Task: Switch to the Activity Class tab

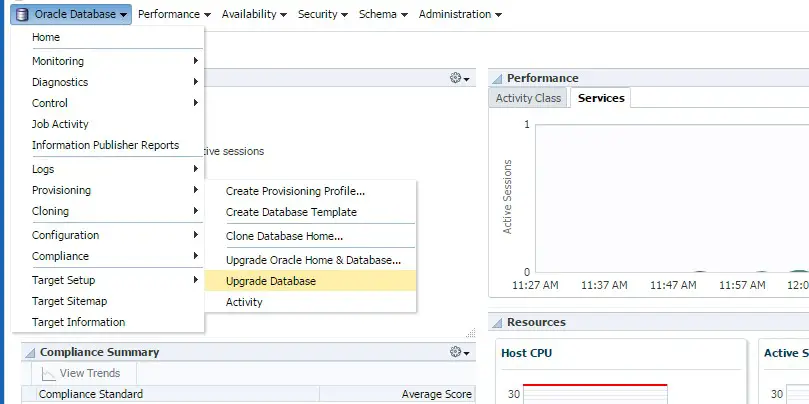Action: pyautogui.click(x=528, y=98)
